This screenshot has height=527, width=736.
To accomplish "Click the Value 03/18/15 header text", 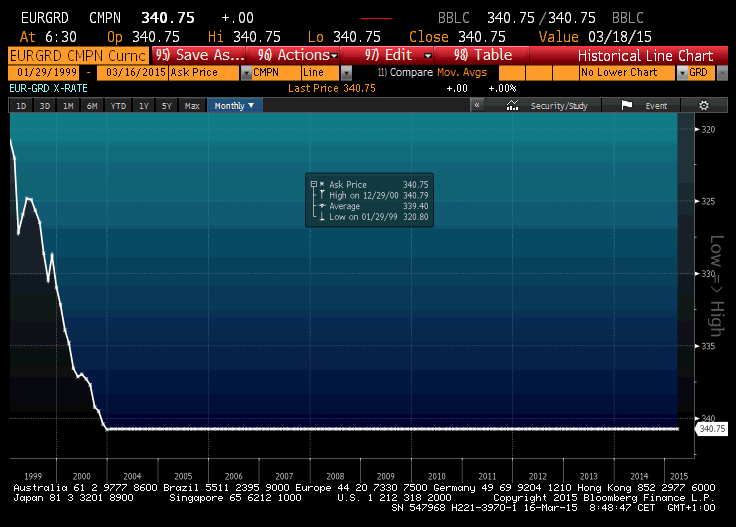I will pyautogui.click(x=595, y=37).
